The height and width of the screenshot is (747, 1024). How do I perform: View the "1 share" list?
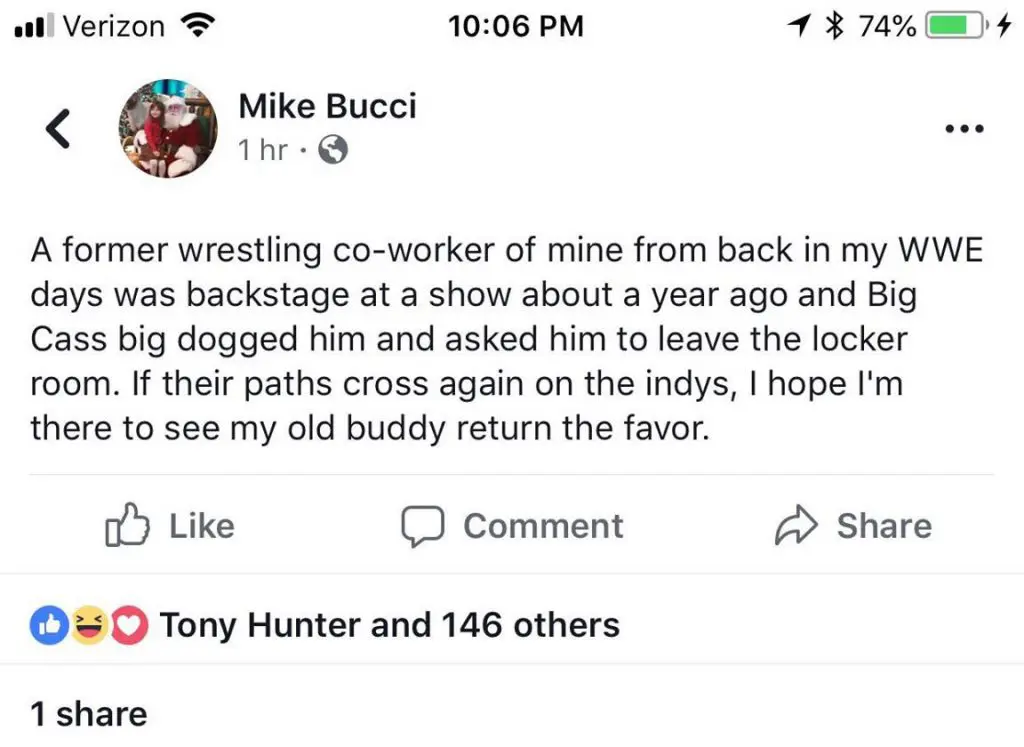point(89,713)
